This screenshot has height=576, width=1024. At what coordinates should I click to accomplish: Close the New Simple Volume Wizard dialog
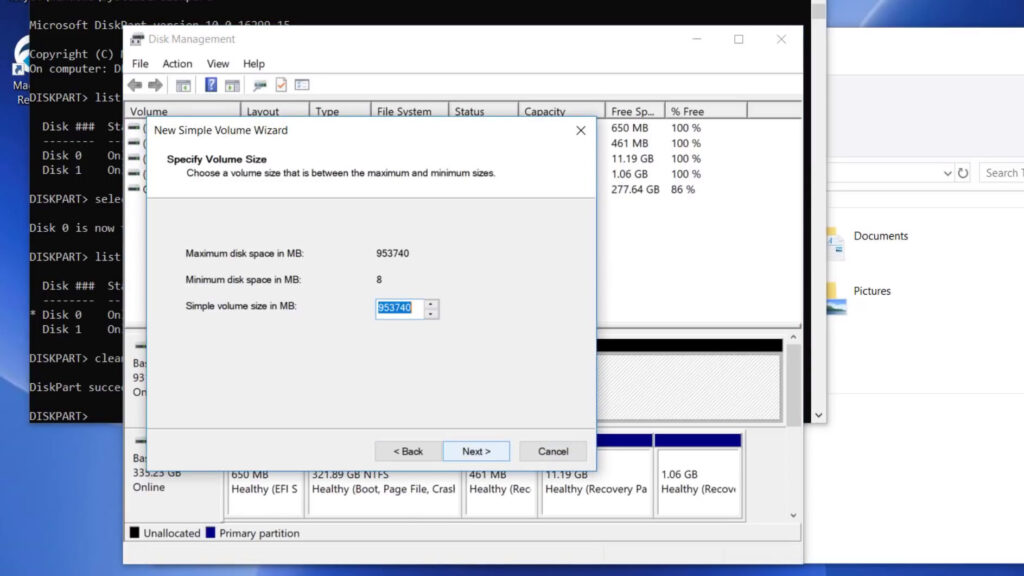click(x=581, y=131)
